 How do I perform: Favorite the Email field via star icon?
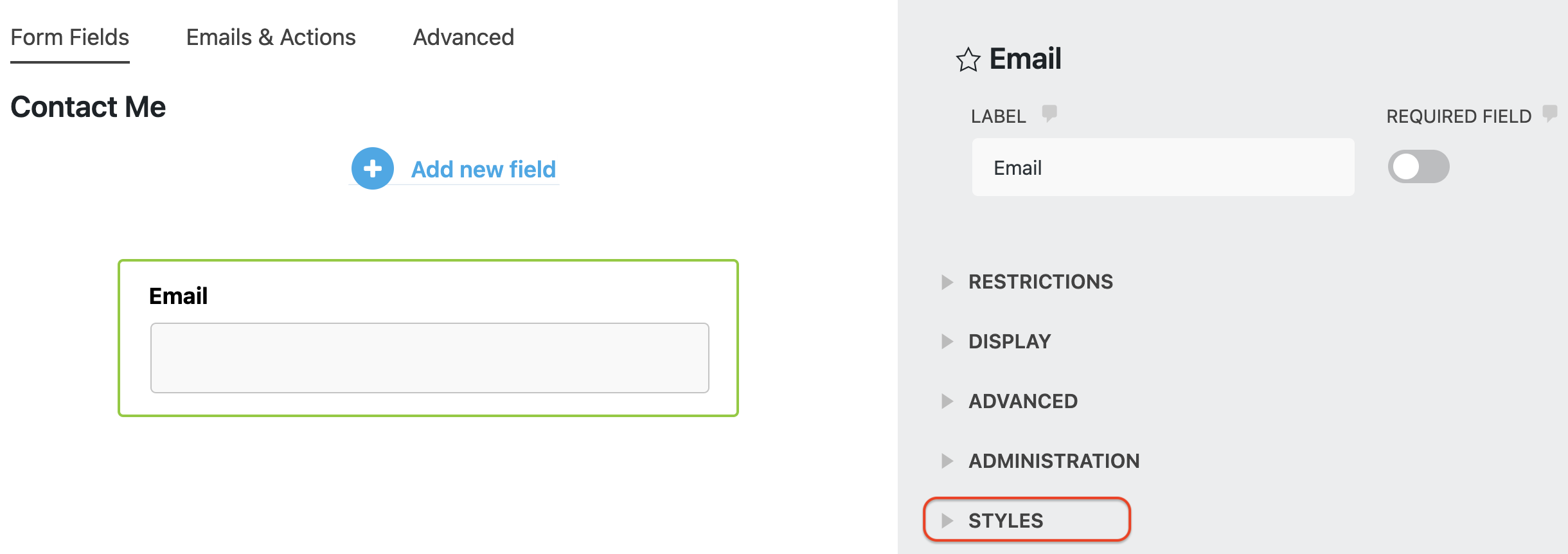pyautogui.click(x=968, y=58)
